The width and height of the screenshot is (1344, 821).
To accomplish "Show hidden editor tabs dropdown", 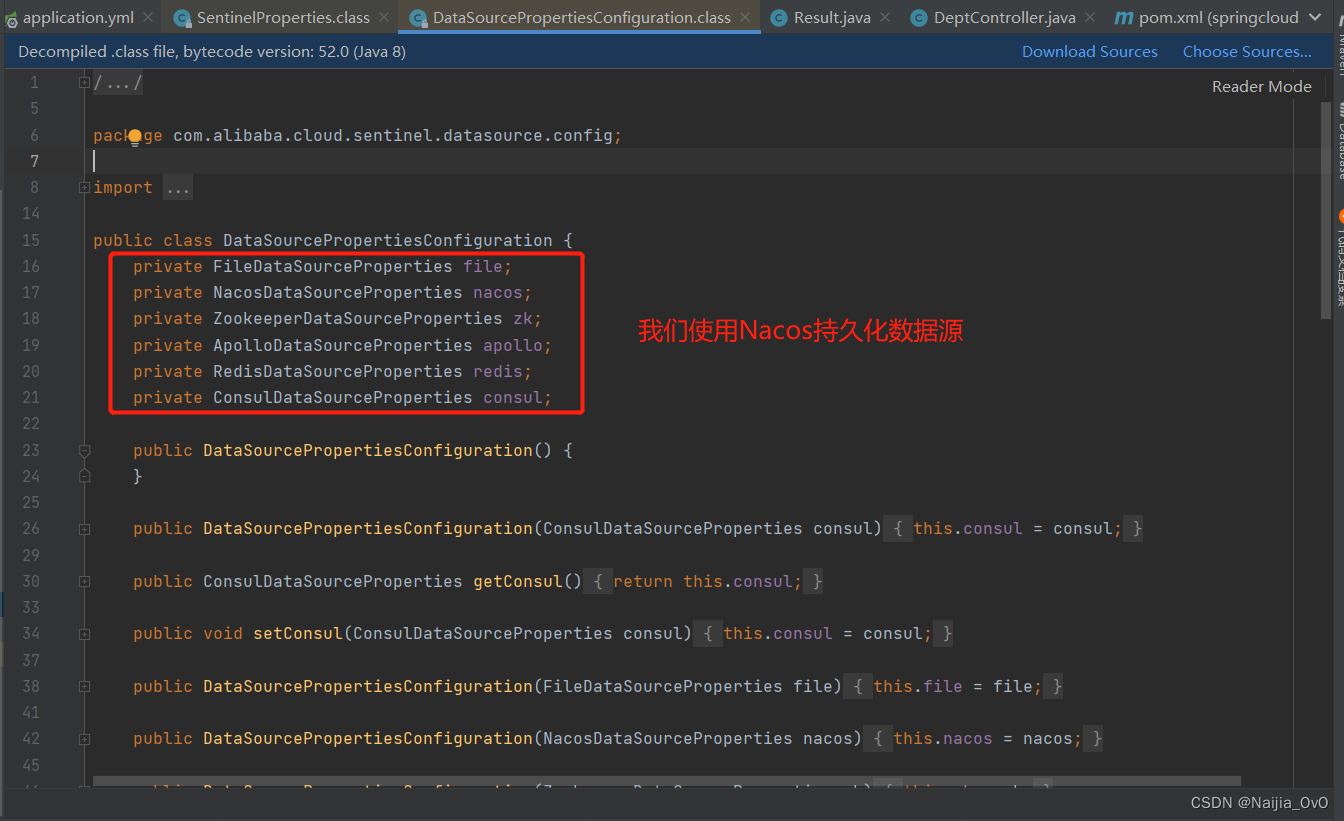I will (x=1314, y=17).
